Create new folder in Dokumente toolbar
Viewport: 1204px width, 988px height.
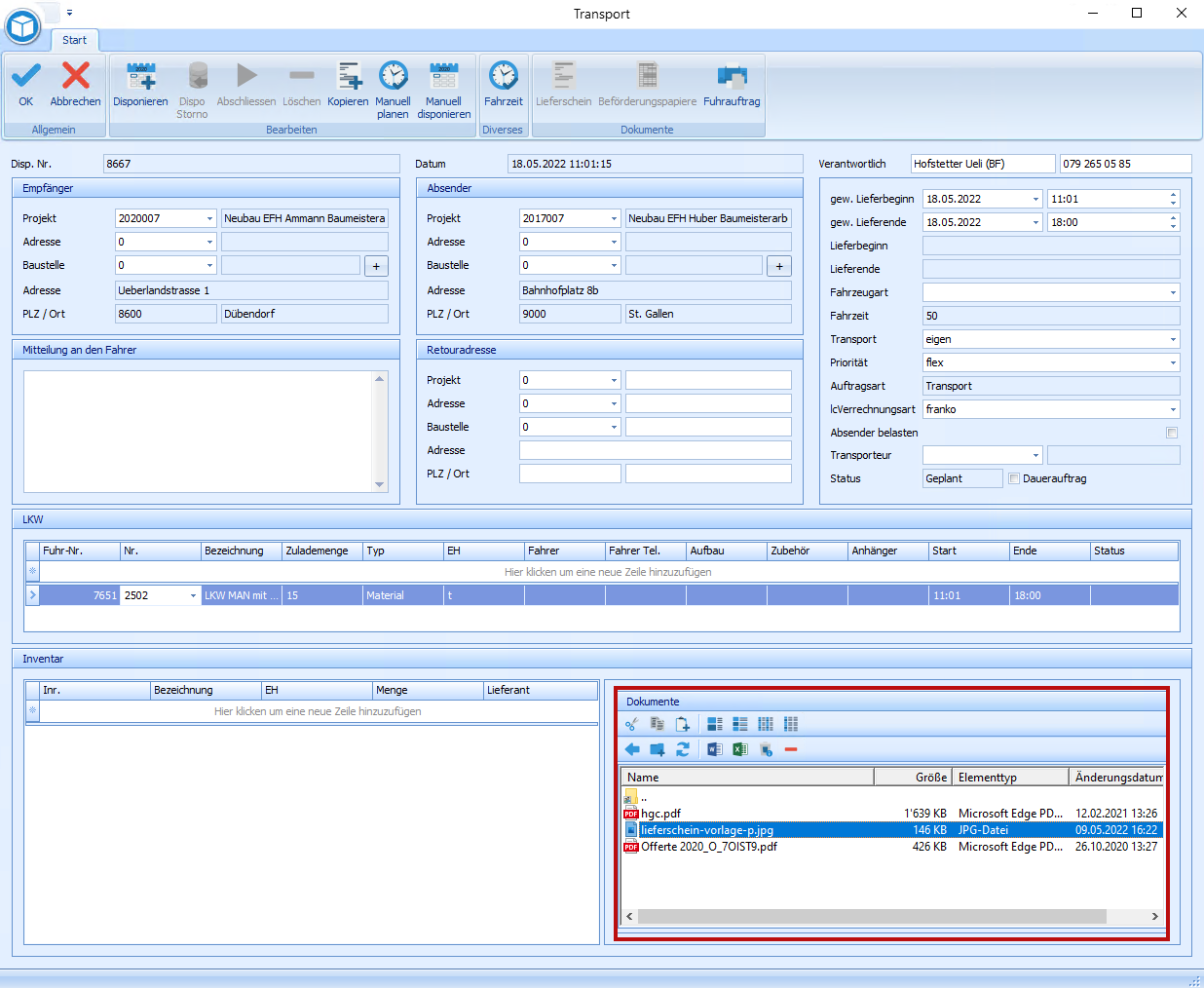(658, 749)
